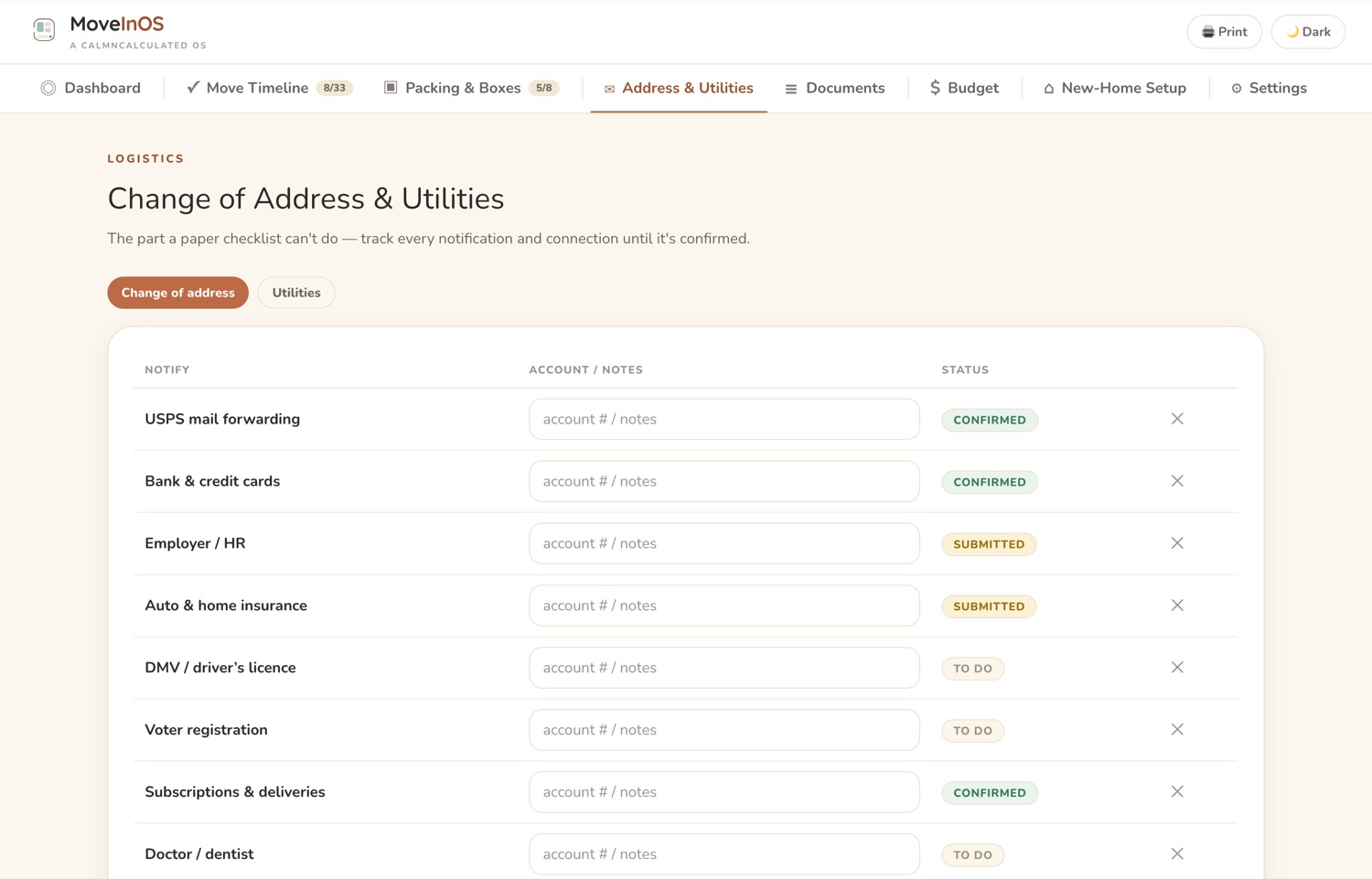Viewport: 1372px width, 879px height.
Task: Toggle Voter registration To Do status
Action: tap(973, 731)
